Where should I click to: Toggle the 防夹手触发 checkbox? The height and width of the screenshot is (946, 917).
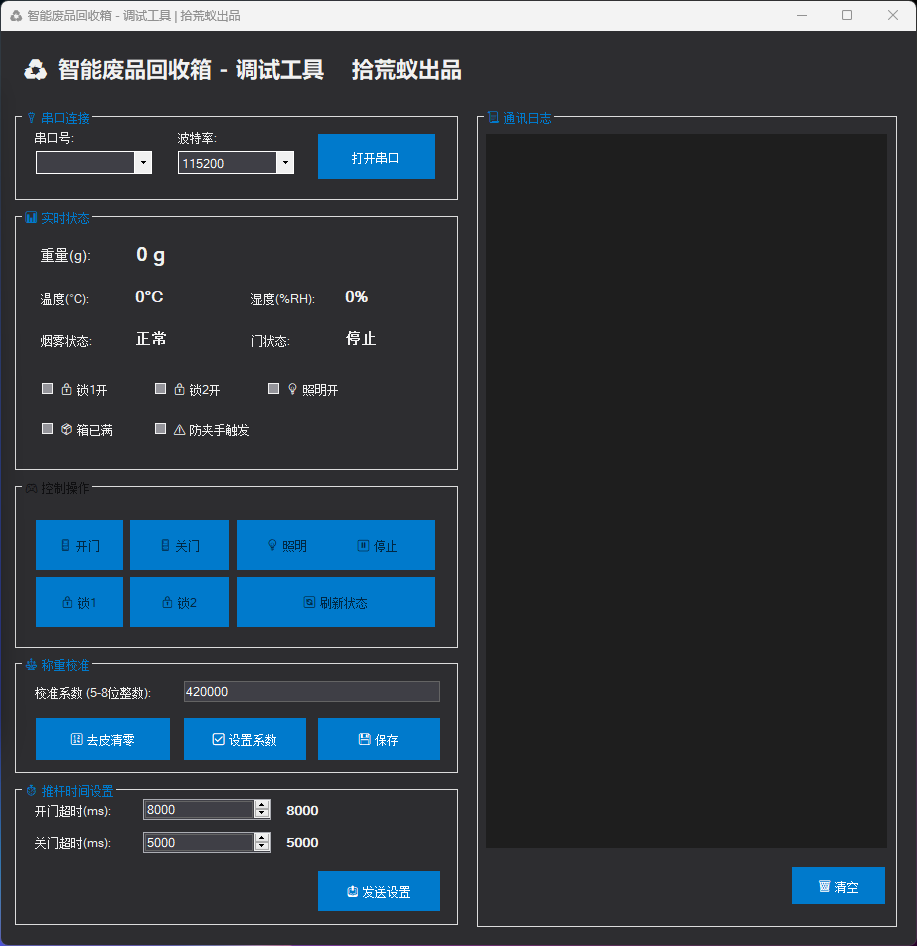point(160,428)
